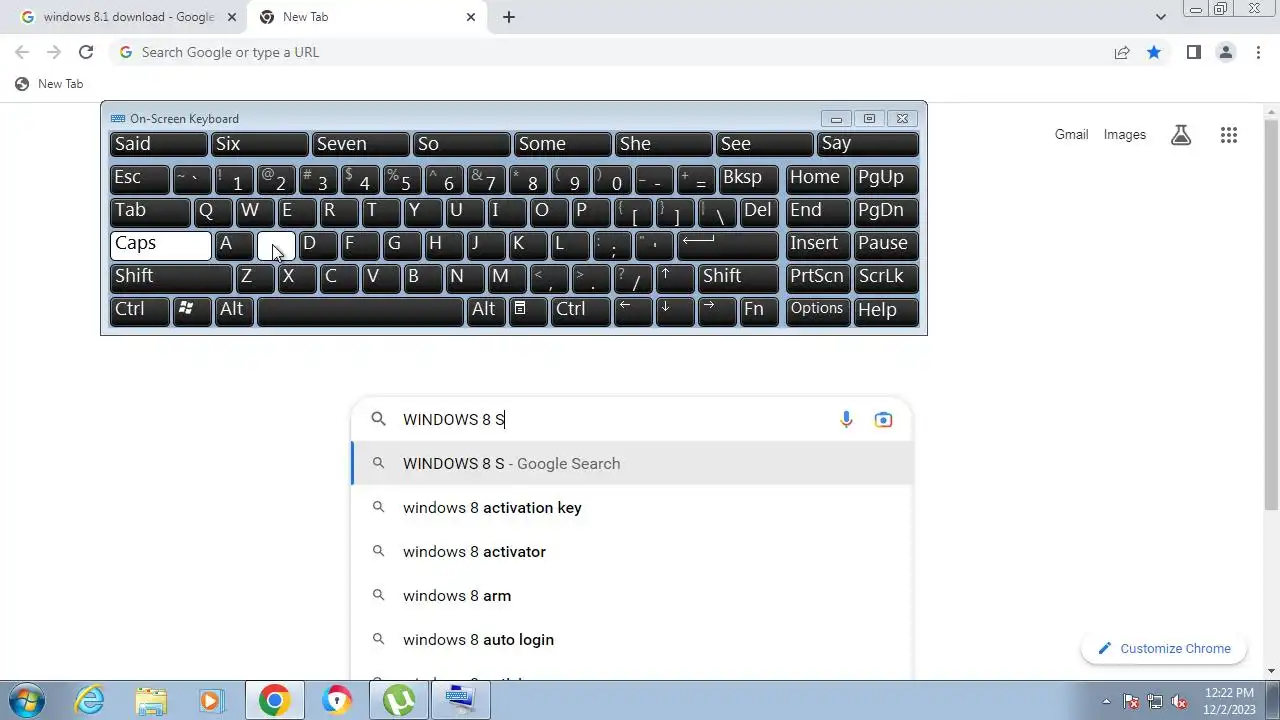
Task: Add a new tab with plus button
Action: pos(509,17)
